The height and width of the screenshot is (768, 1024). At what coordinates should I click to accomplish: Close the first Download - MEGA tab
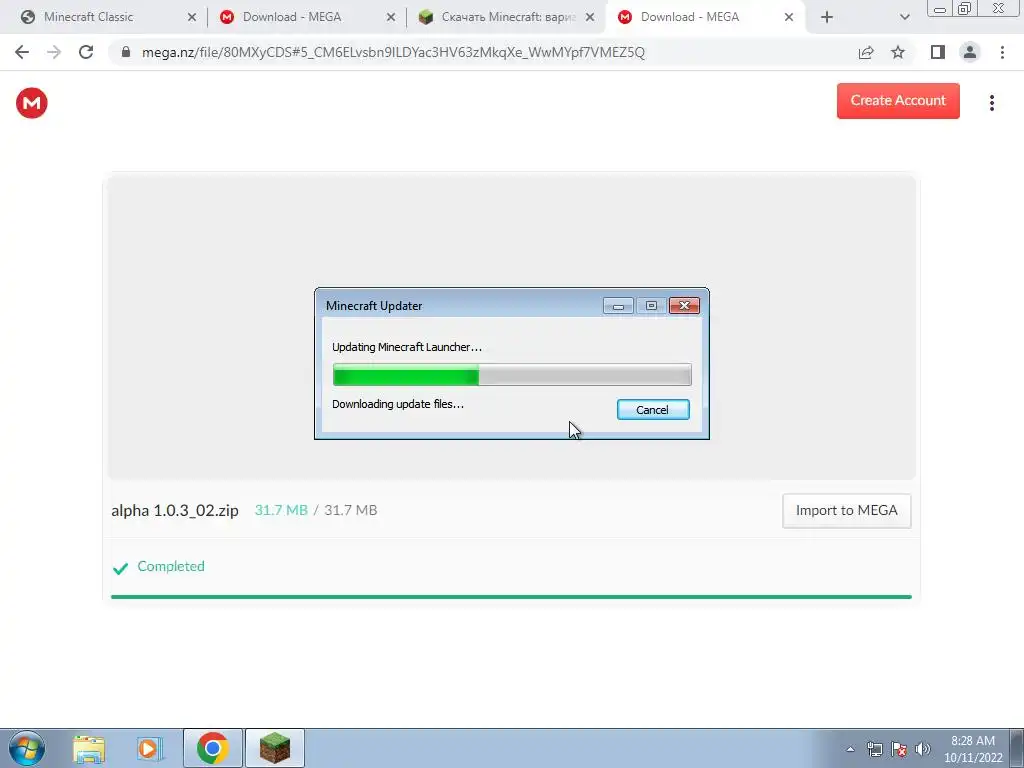tap(391, 18)
